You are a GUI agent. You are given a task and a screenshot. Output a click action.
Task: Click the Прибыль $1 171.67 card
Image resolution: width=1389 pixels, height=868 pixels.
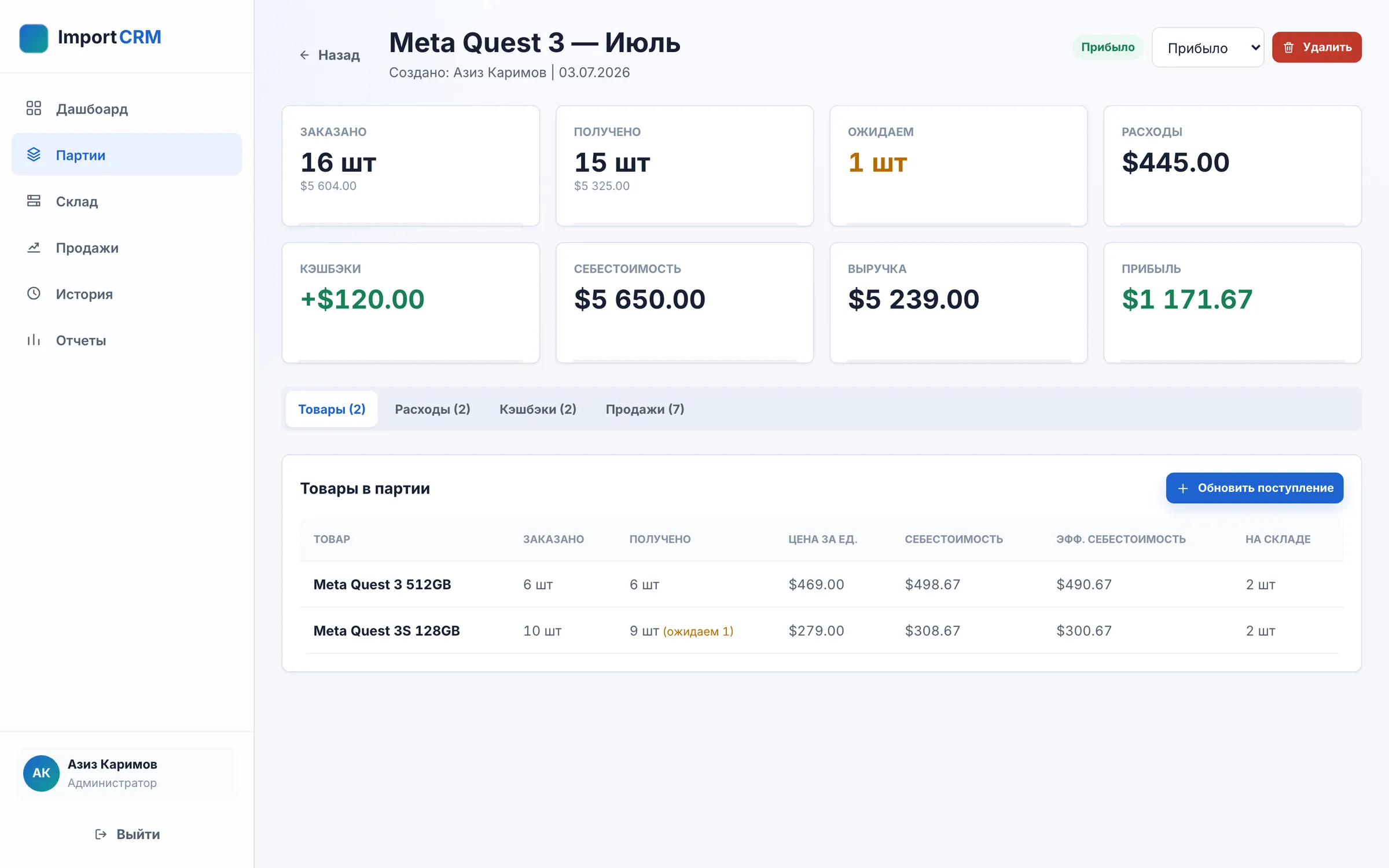(x=1233, y=303)
